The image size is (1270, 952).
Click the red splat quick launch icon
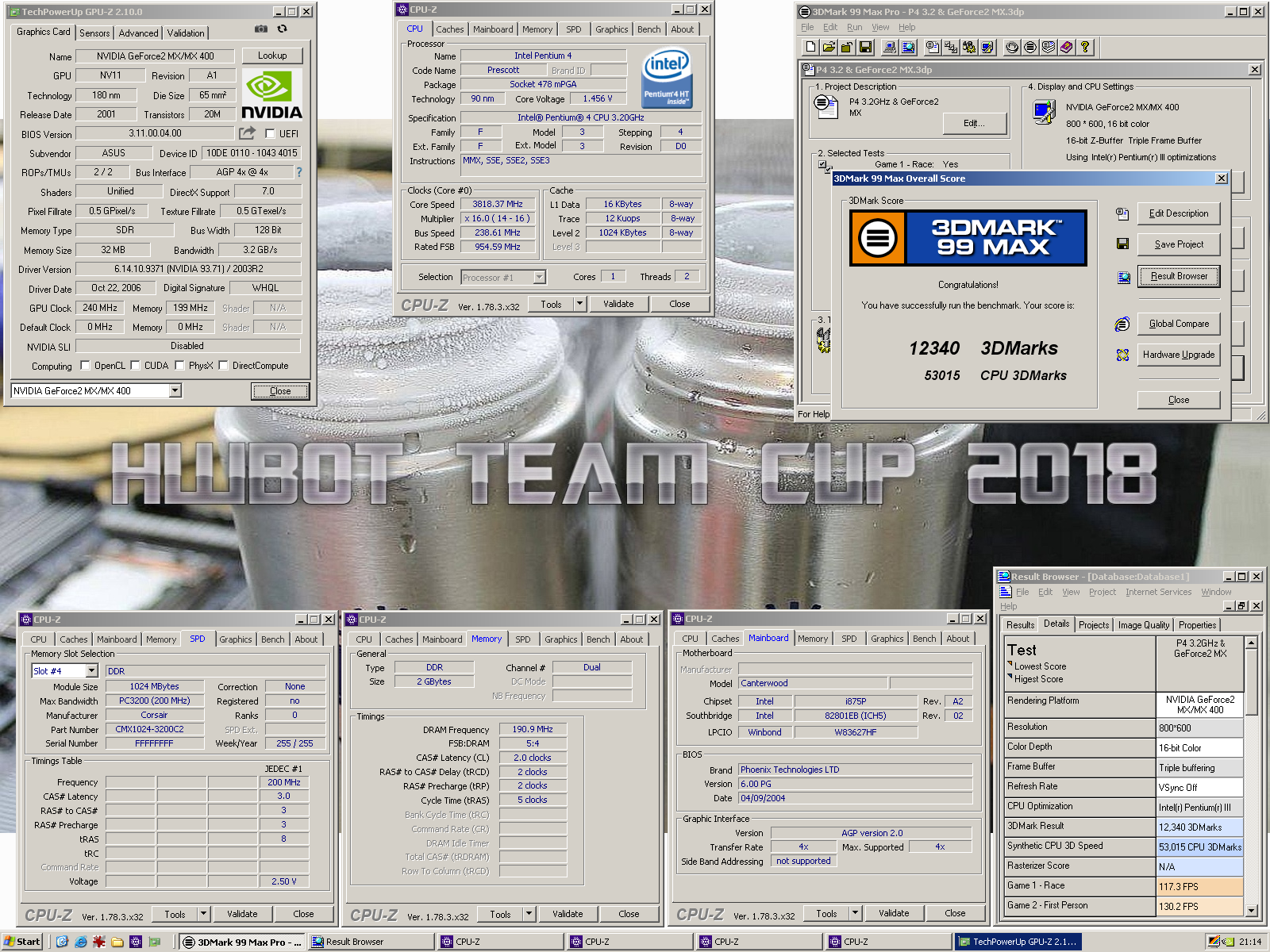point(99,942)
